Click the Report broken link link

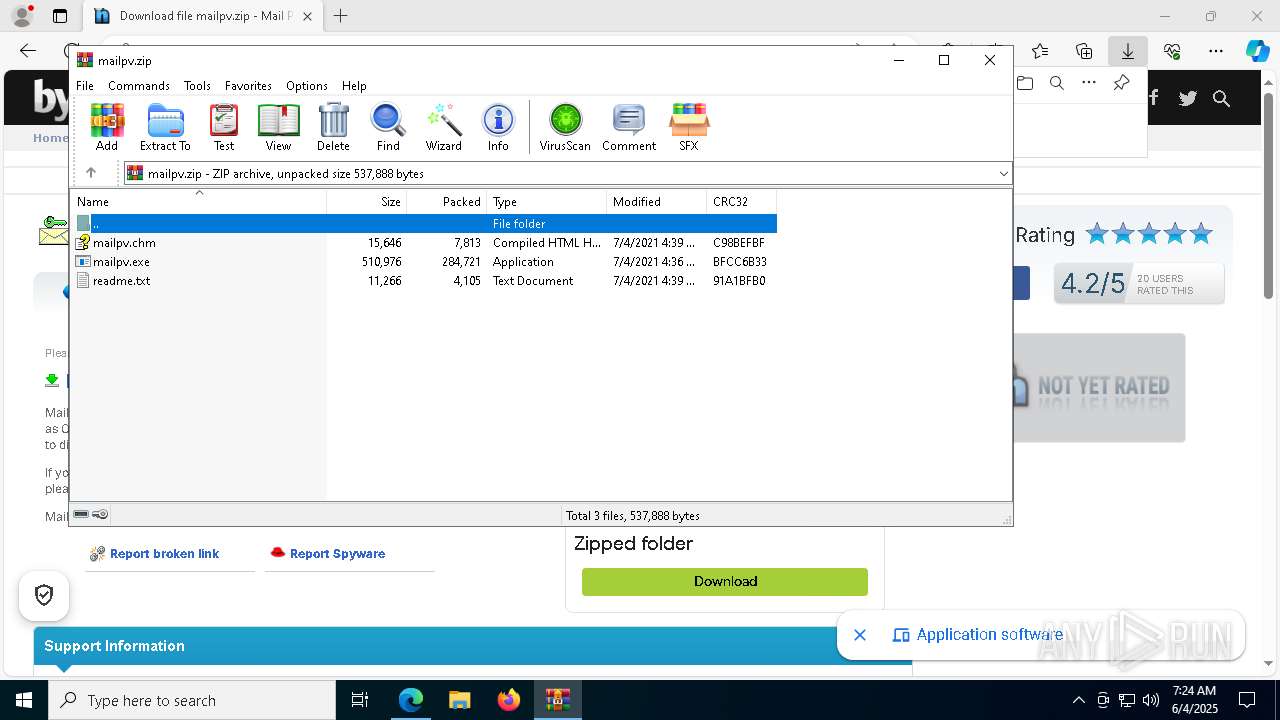click(x=164, y=554)
